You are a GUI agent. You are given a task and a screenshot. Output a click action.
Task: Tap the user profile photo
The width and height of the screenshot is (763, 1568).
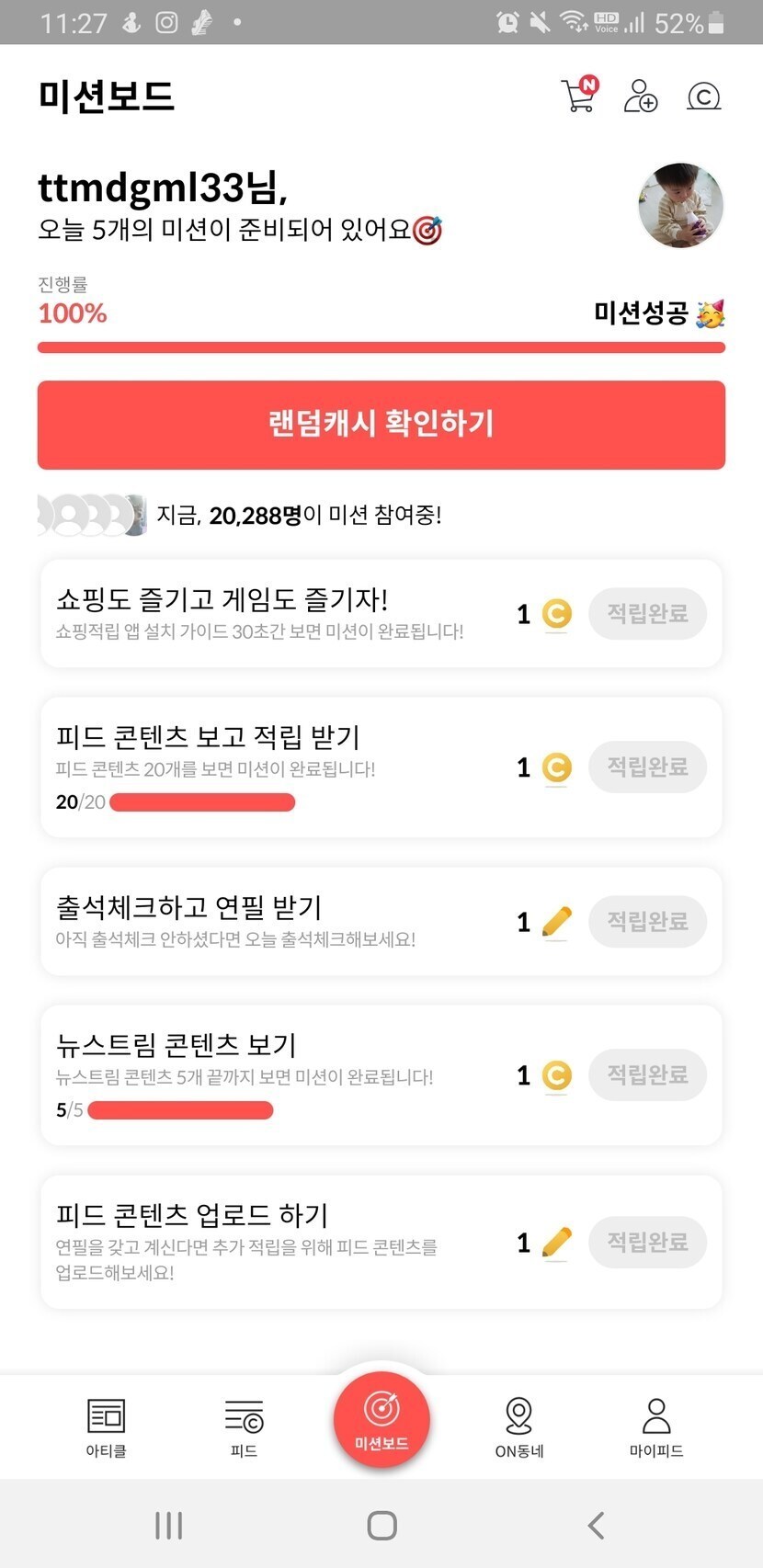(x=680, y=206)
